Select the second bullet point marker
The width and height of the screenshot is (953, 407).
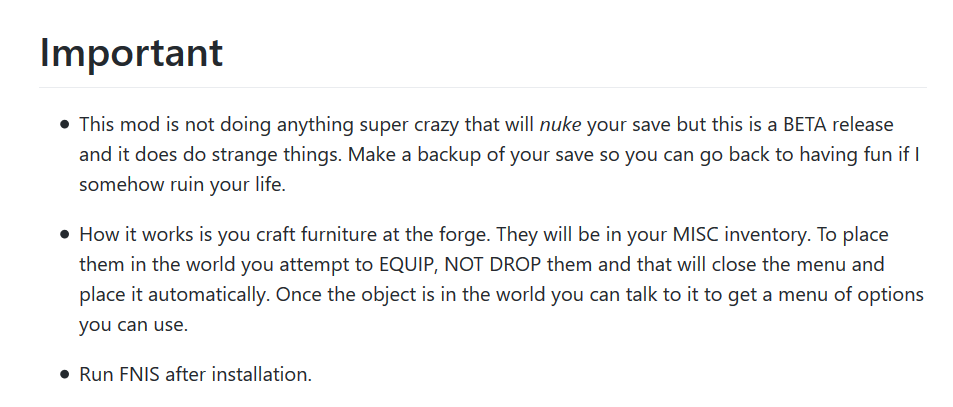pyautogui.click(x=65, y=235)
